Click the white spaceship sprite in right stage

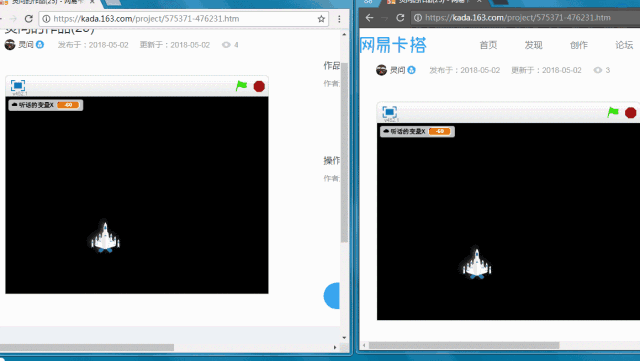476,264
